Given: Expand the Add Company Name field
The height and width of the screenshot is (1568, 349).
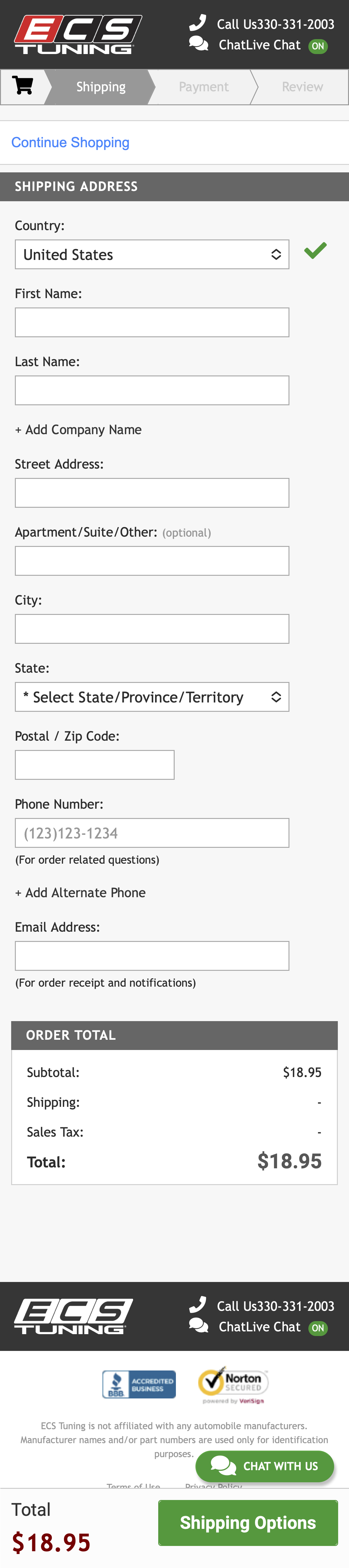Looking at the screenshot, I should coord(78,429).
